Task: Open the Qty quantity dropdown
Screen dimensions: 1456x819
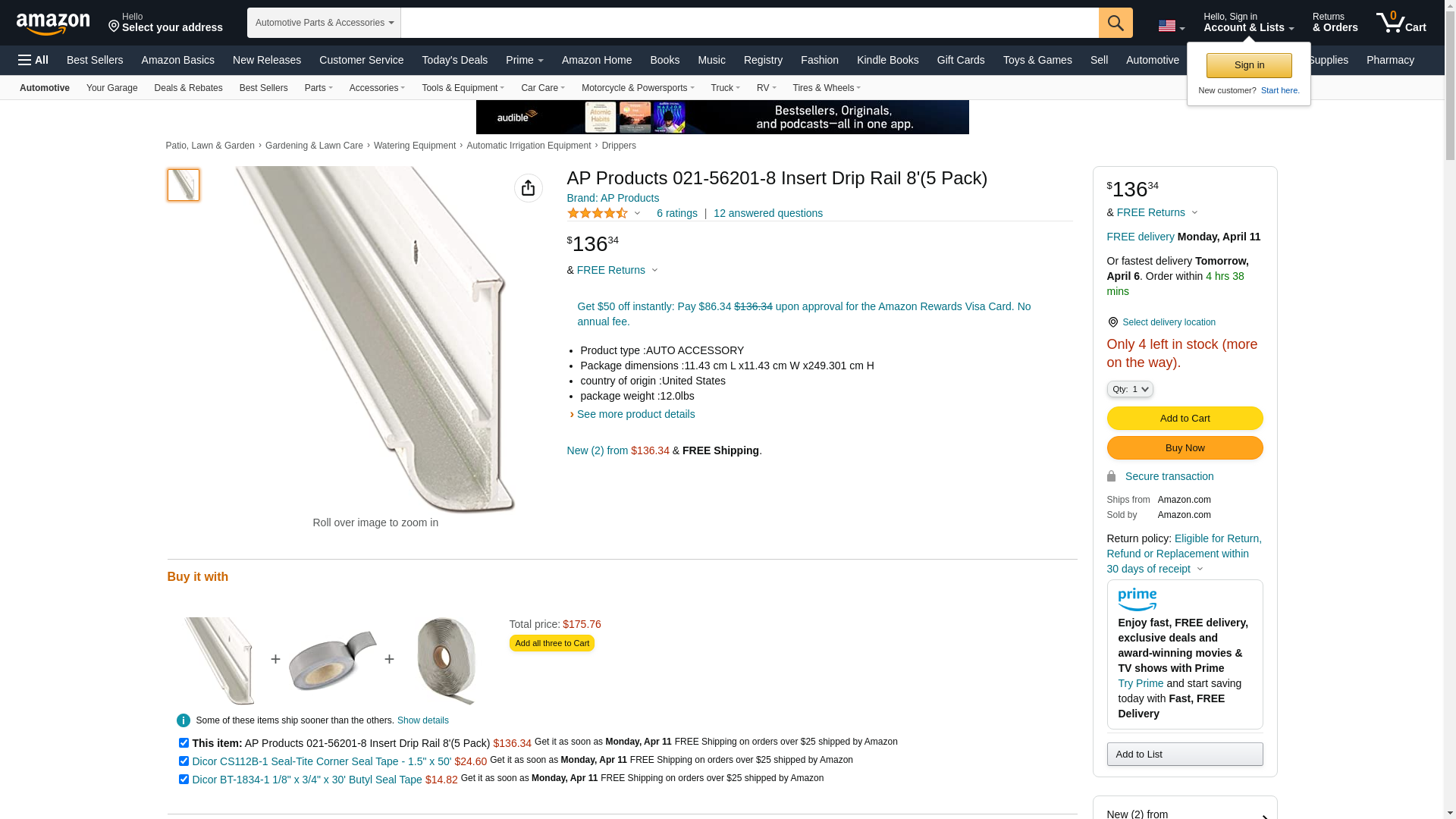Action: coord(1129,389)
